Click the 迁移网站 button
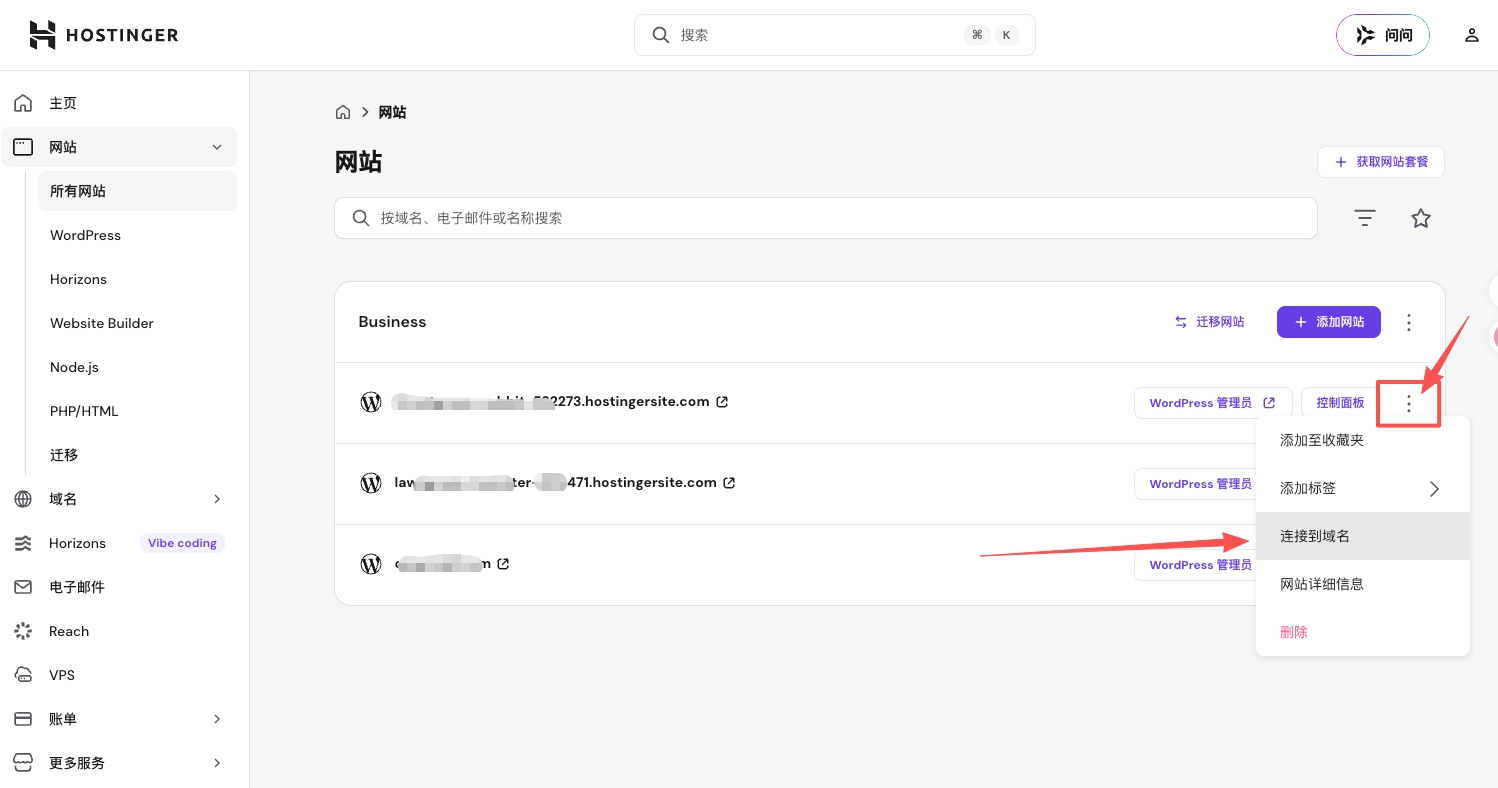Image resolution: width=1498 pixels, height=788 pixels. point(1210,322)
